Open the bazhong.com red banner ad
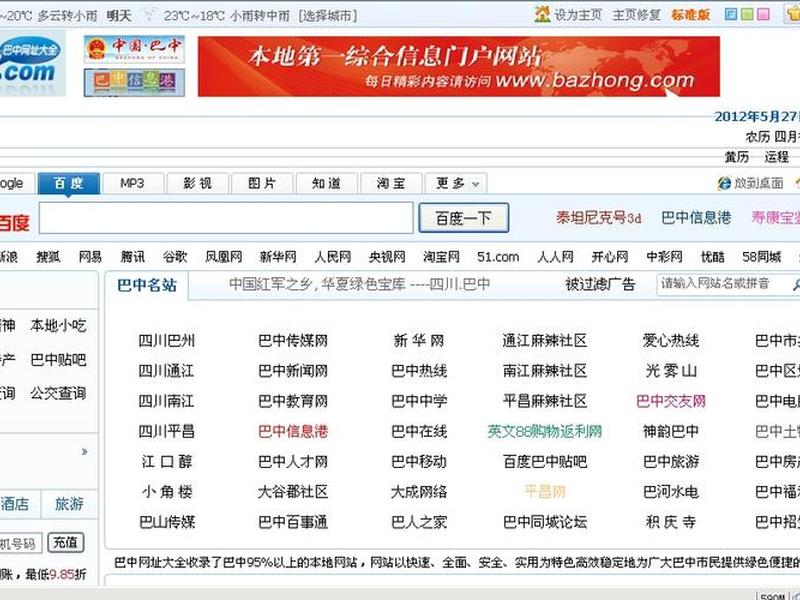The height and width of the screenshot is (600, 800). click(459, 66)
